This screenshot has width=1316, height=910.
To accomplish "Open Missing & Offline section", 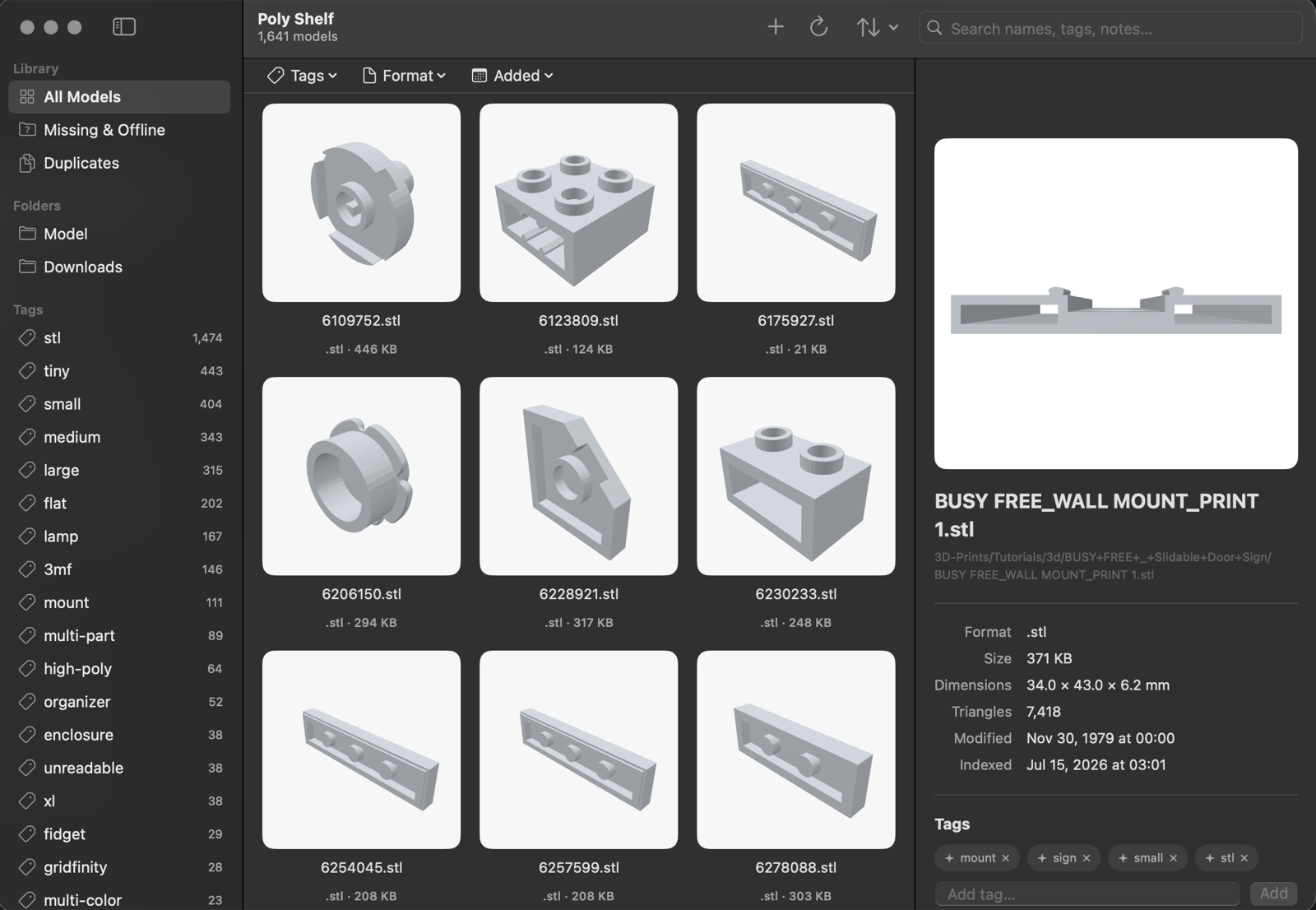I will [119, 130].
